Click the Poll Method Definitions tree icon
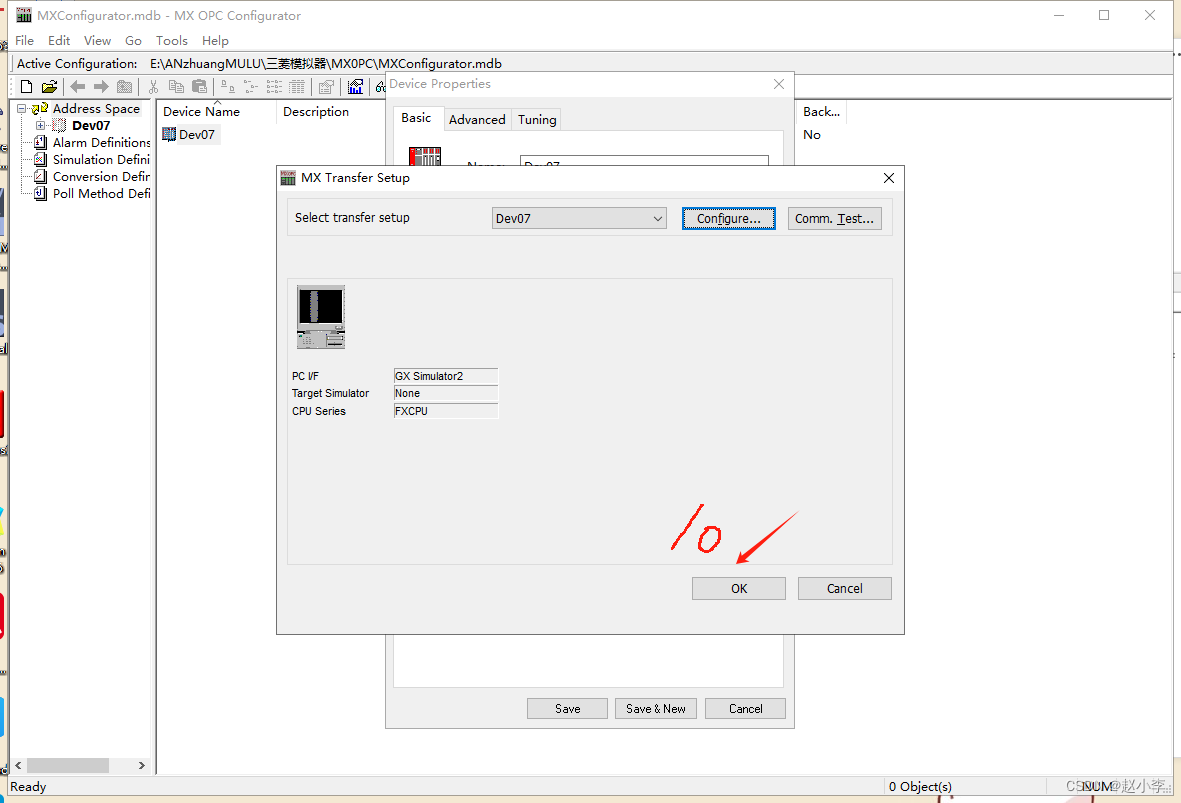Viewport: 1181px width, 803px height. coord(41,194)
